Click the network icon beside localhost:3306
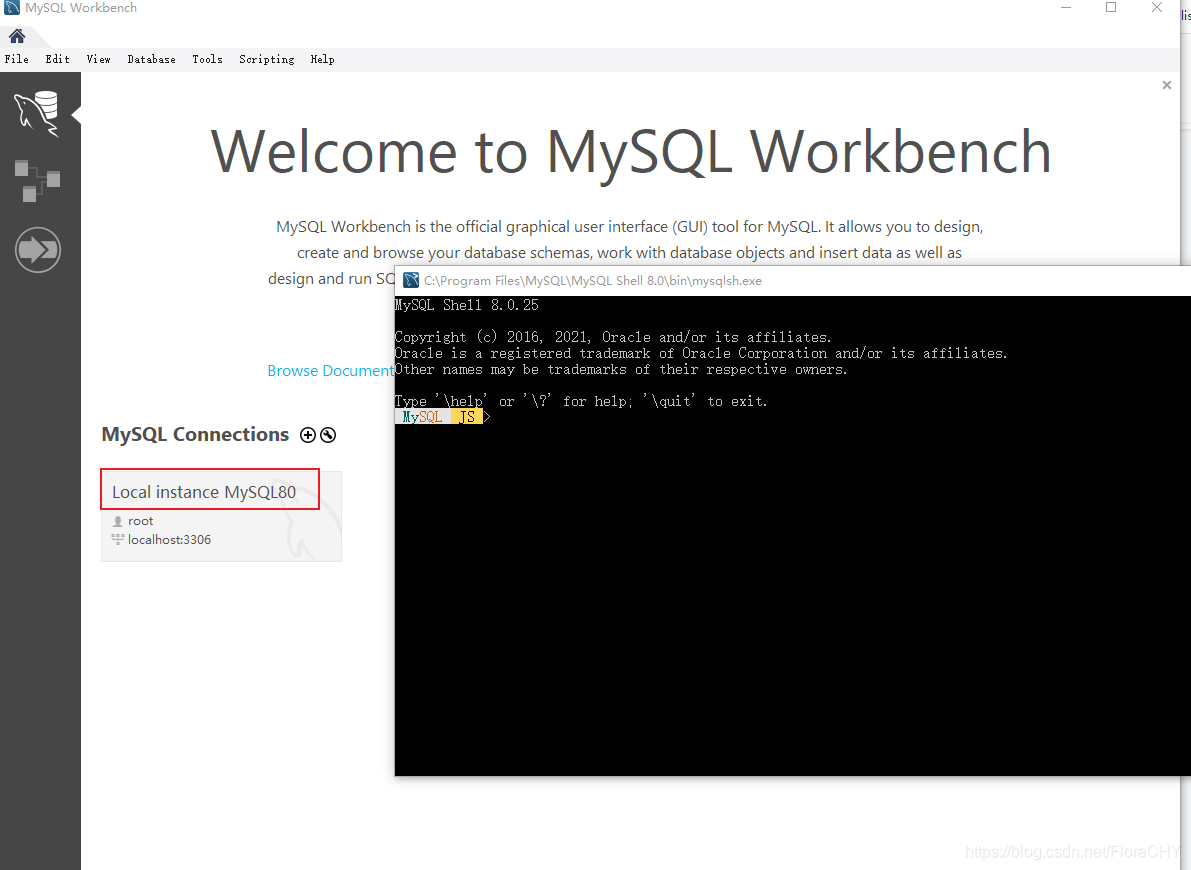1191x870 pixels. pos(117,539)
